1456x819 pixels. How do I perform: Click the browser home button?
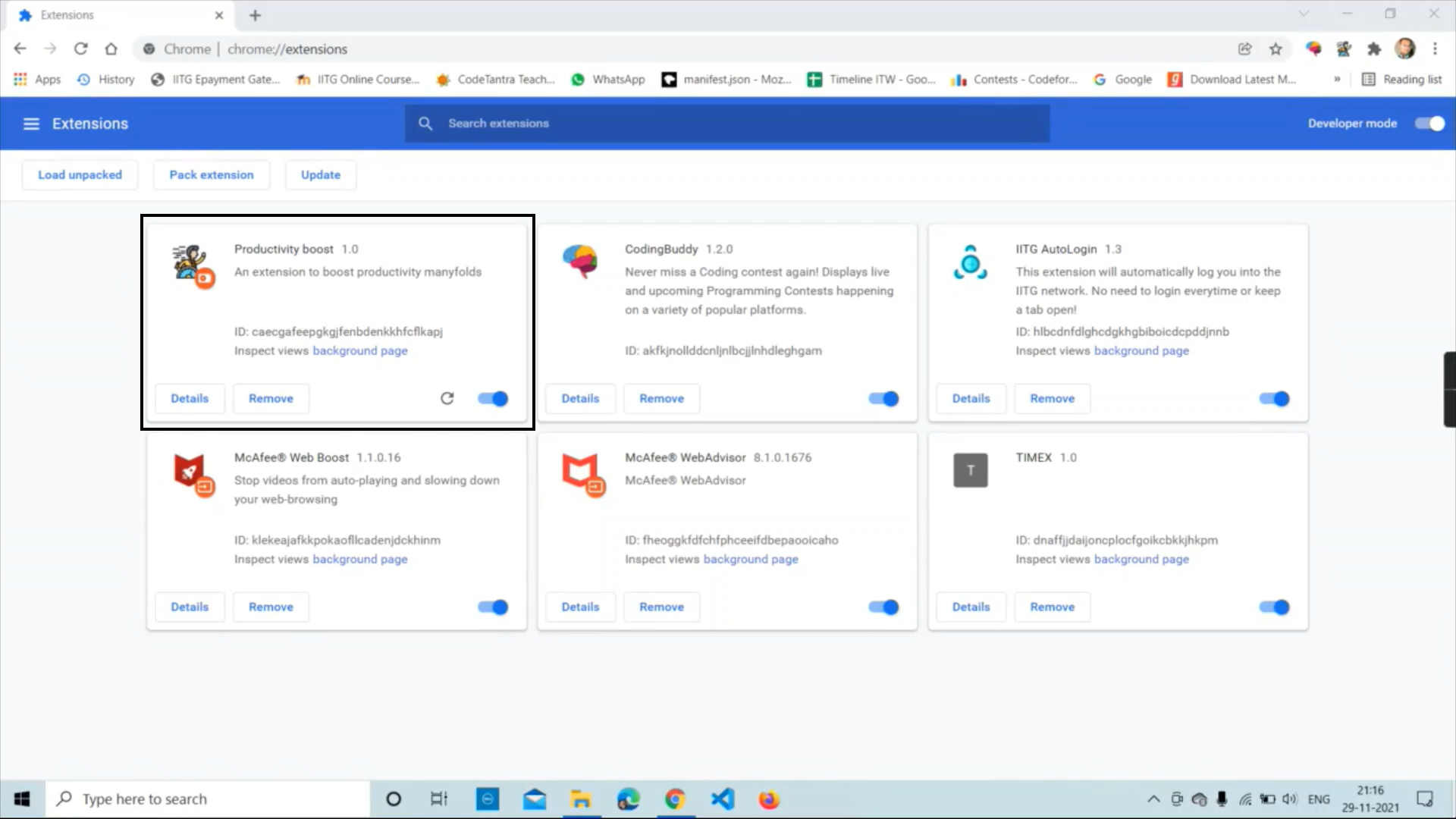pos(111,49)
